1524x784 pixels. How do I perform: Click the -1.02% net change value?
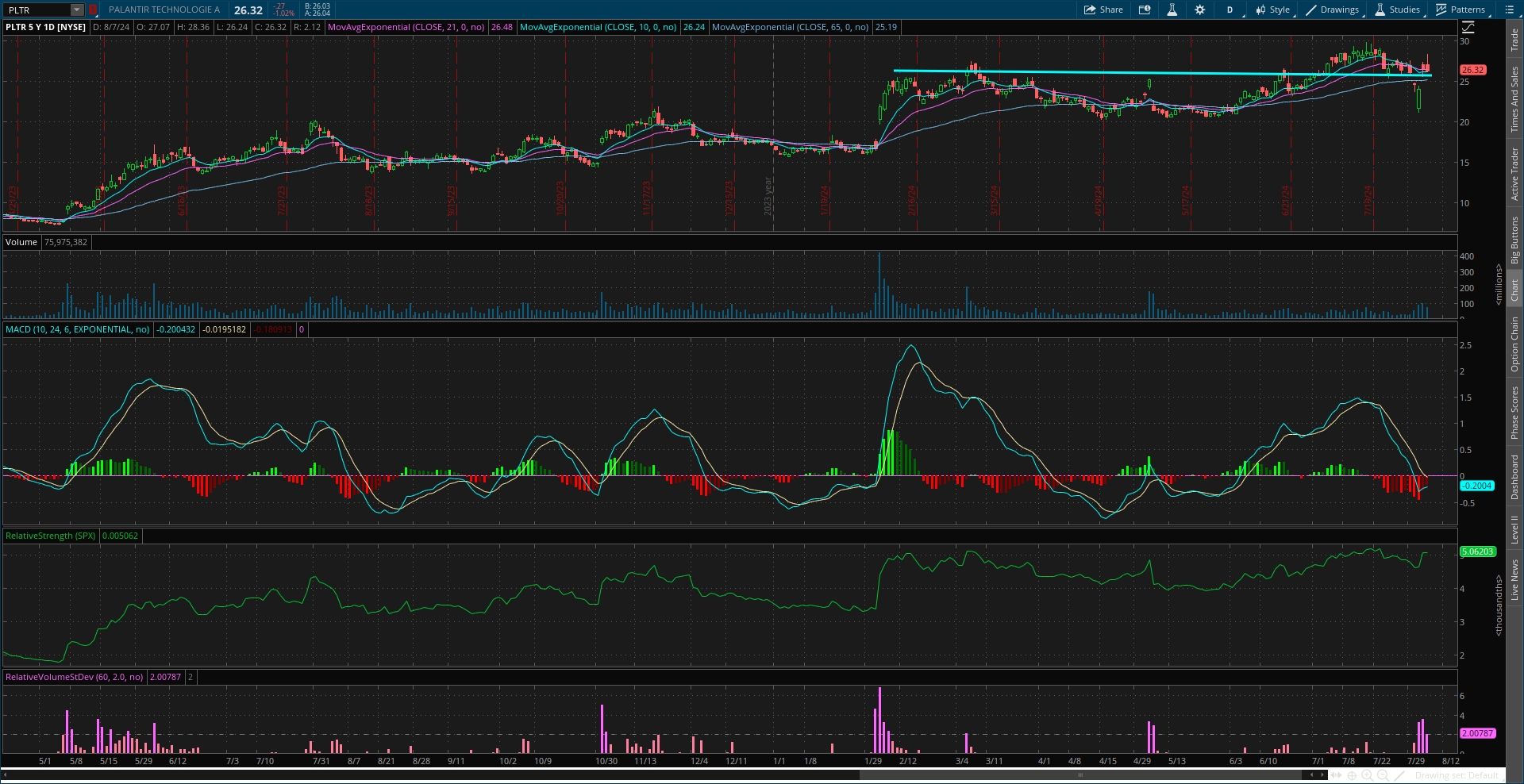284,13
